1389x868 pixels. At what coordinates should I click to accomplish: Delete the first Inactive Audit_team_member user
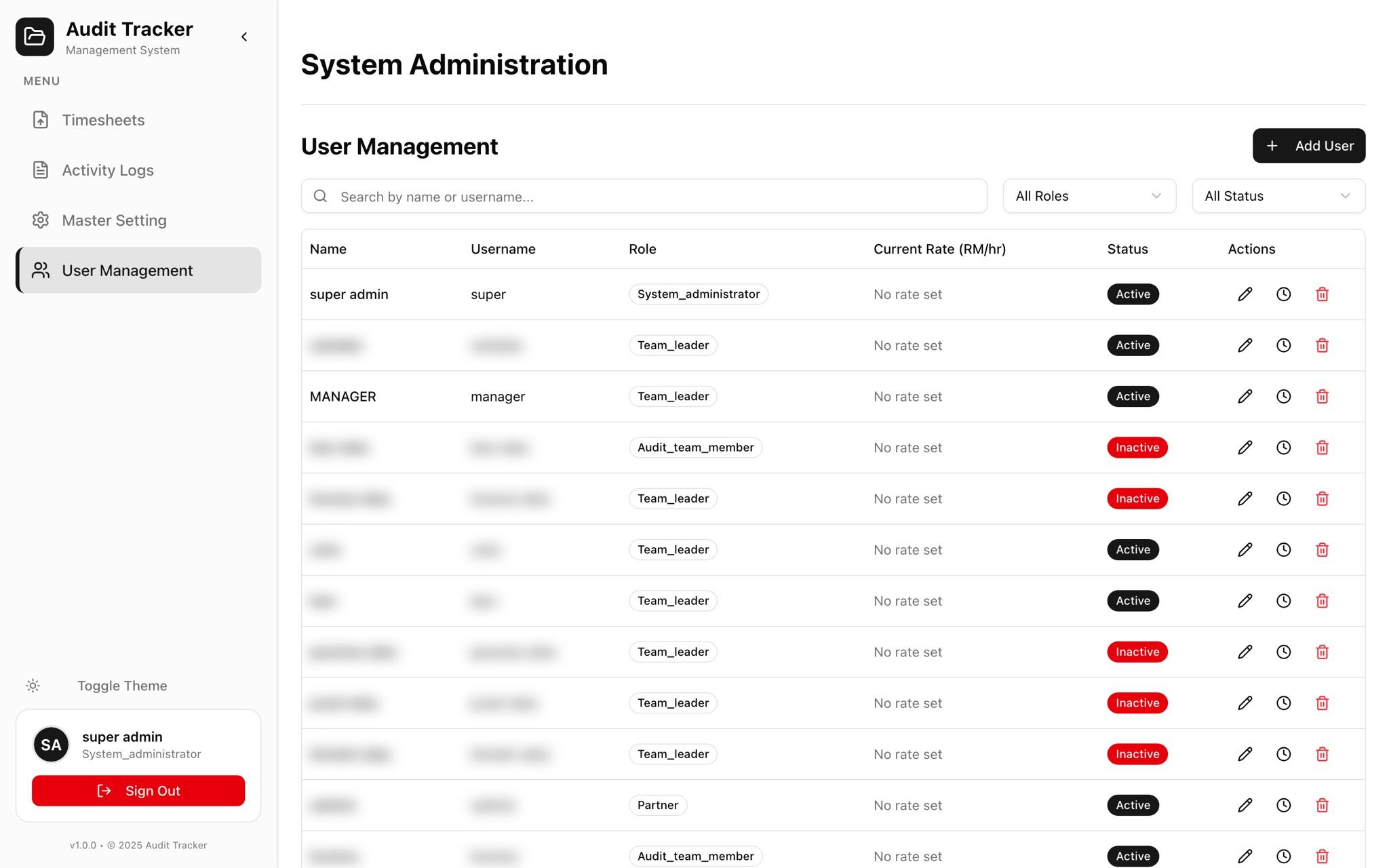click(1322, 448)
